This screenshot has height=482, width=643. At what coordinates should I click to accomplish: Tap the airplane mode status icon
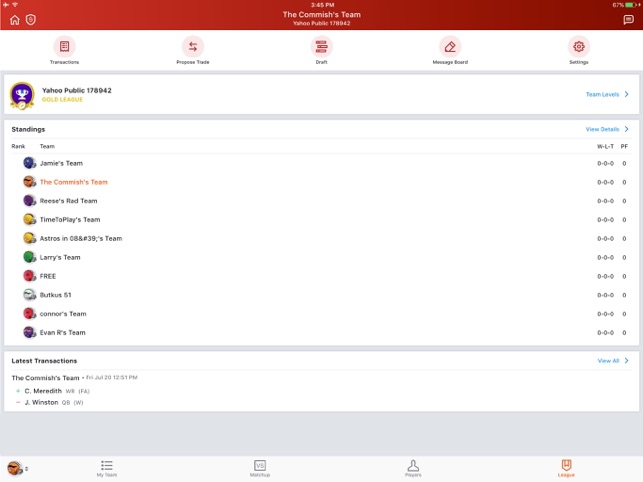coord(6,5)
